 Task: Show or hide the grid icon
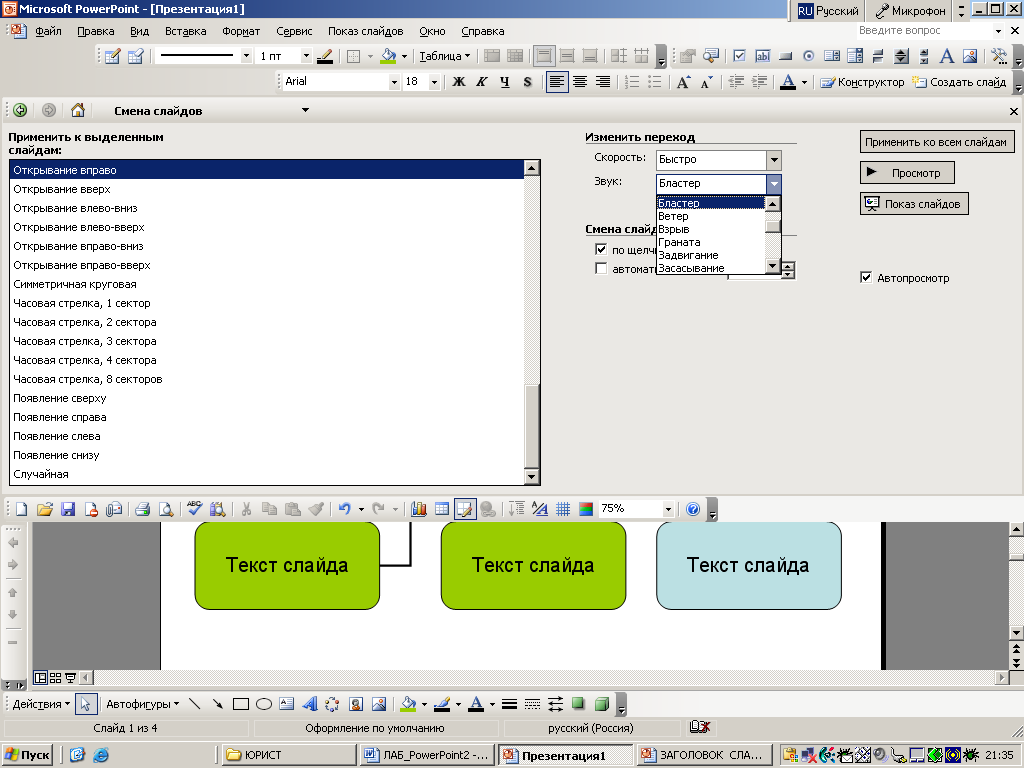(563, 509)
